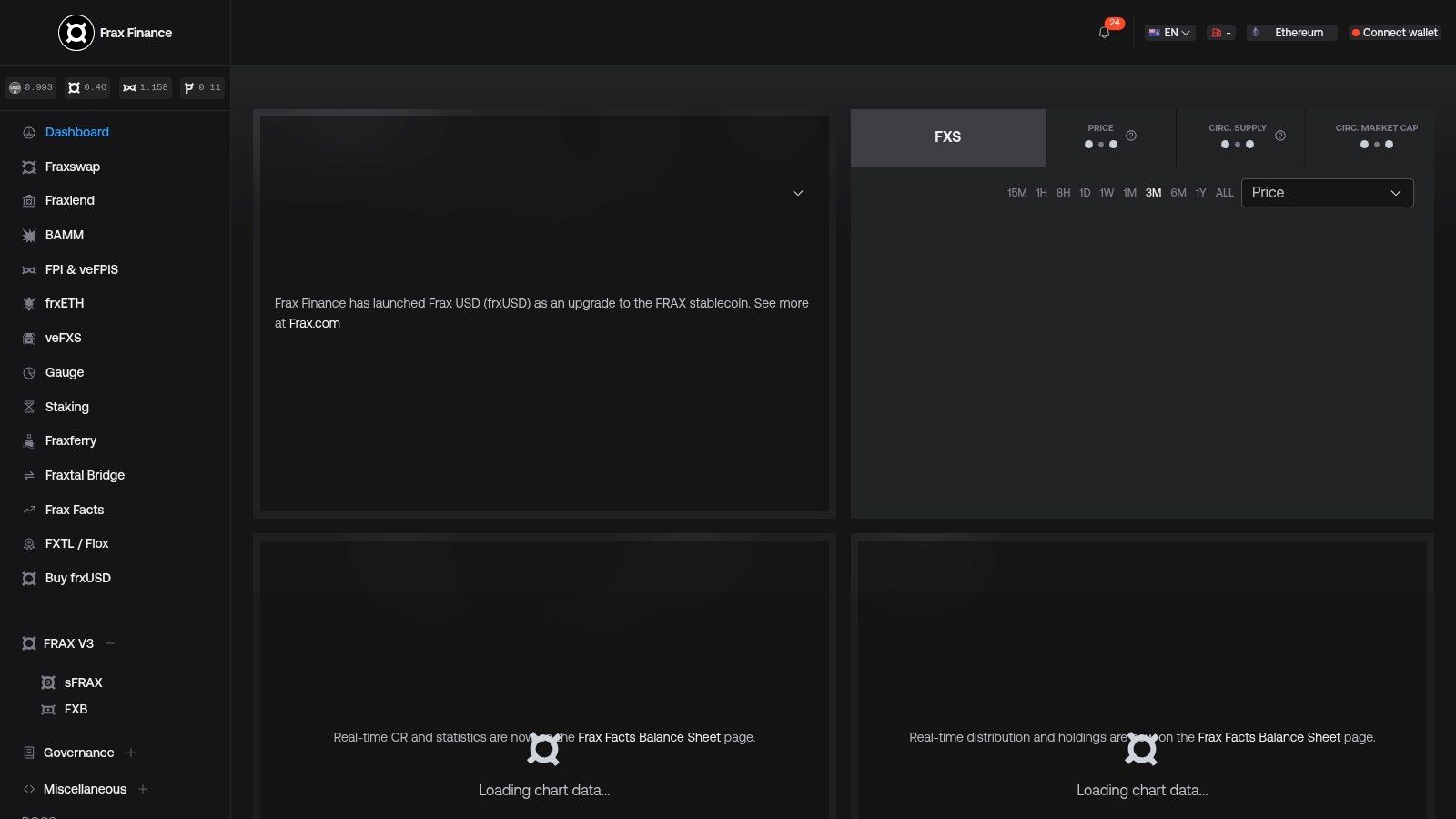Click the FPI price ticker 1.158
Viewport: 1456px width, 819px height.
[x=146, y=87]
